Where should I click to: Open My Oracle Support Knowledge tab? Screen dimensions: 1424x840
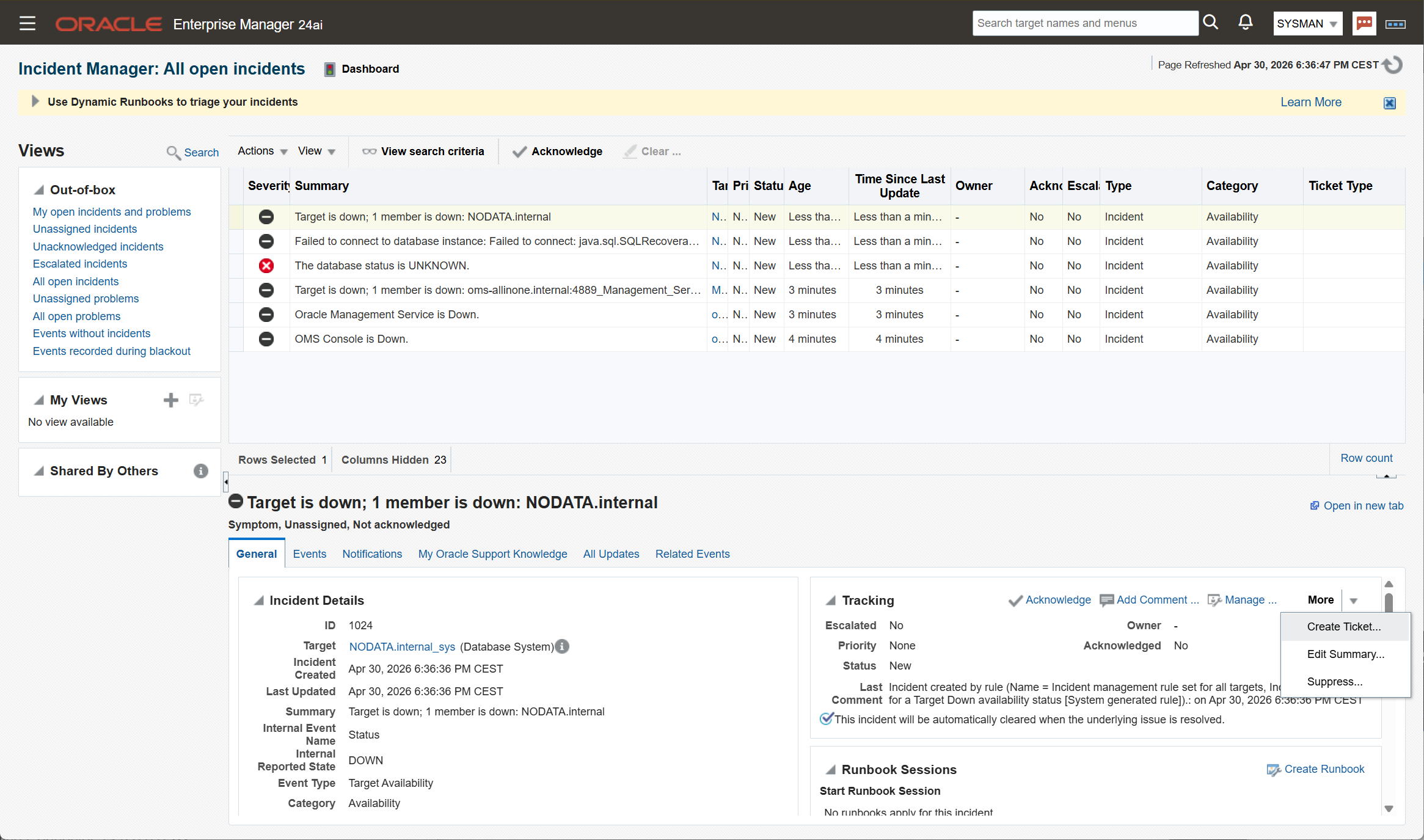[492, 554]
